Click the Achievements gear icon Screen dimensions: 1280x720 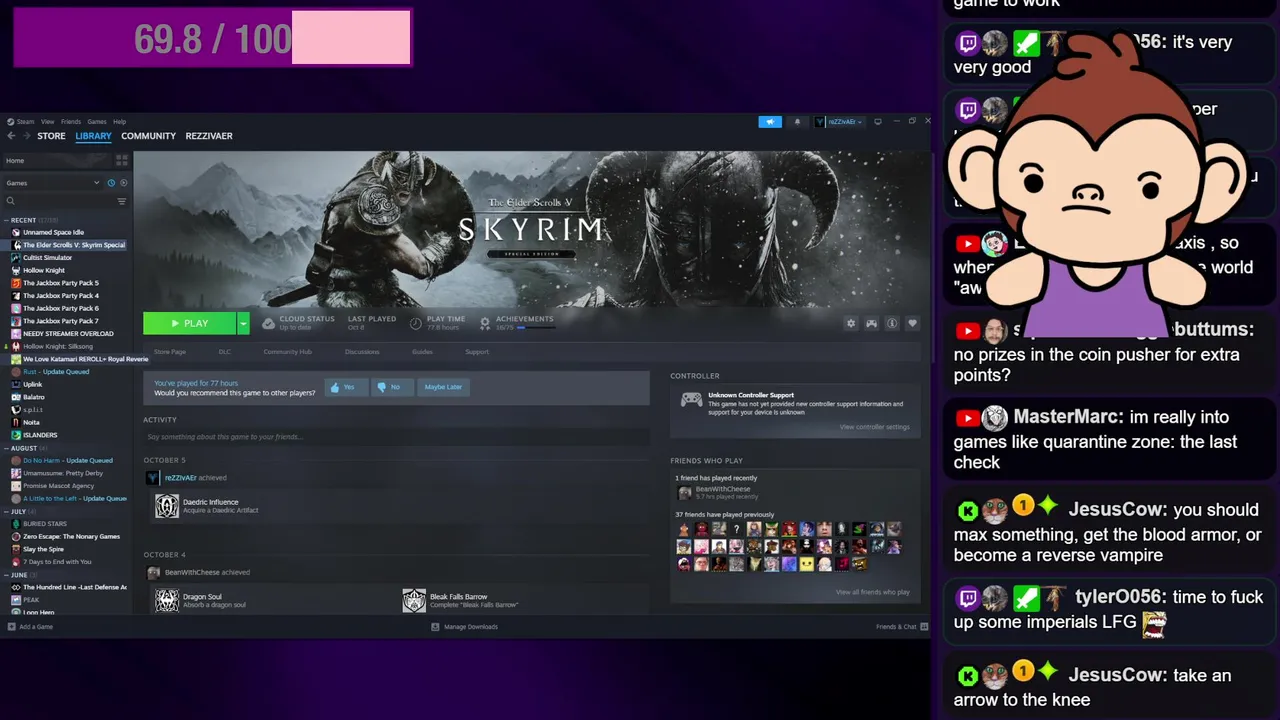pyautogui.click(x=485, y=323)
